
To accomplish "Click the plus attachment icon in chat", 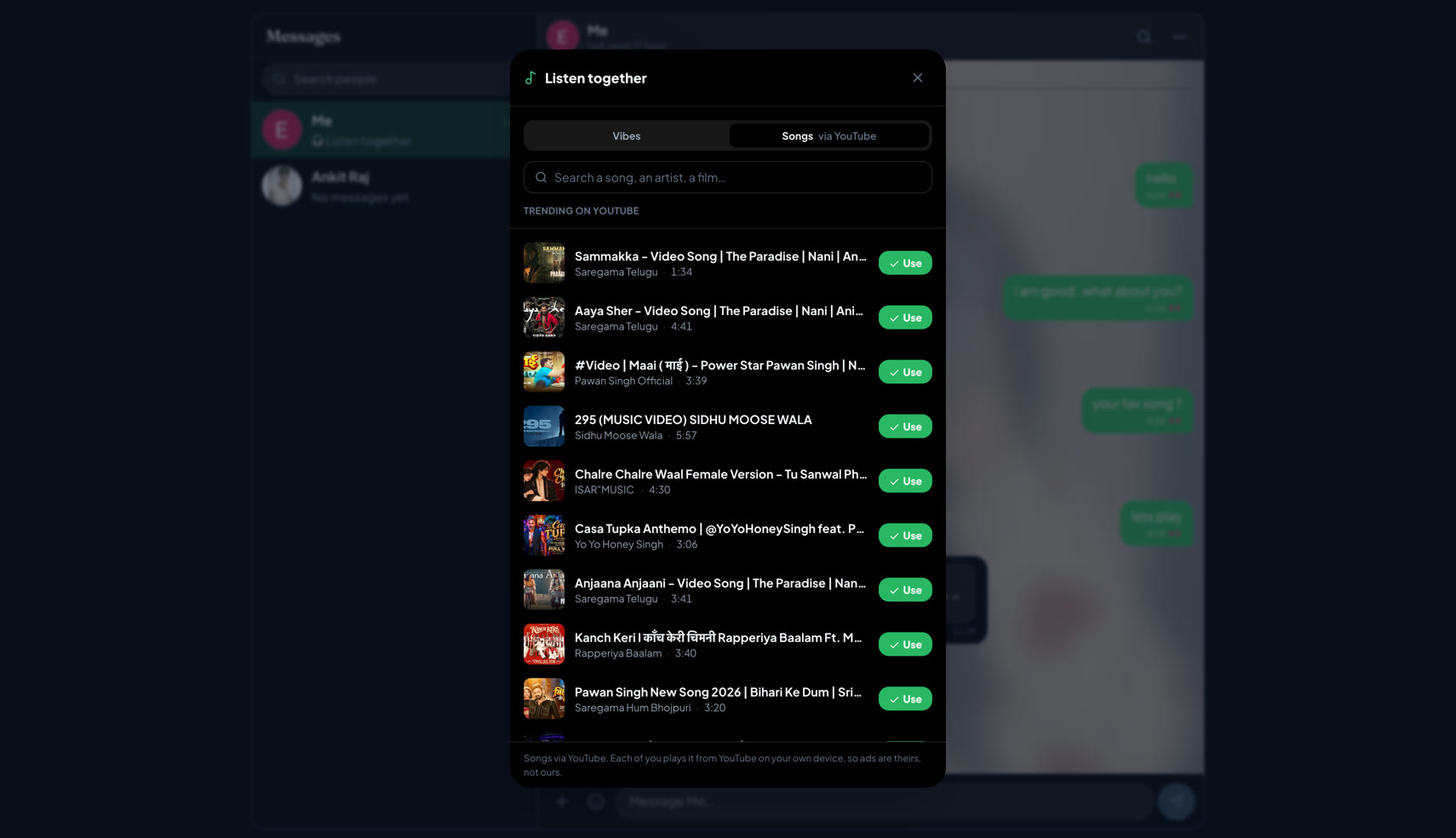I will click(562, 801).
